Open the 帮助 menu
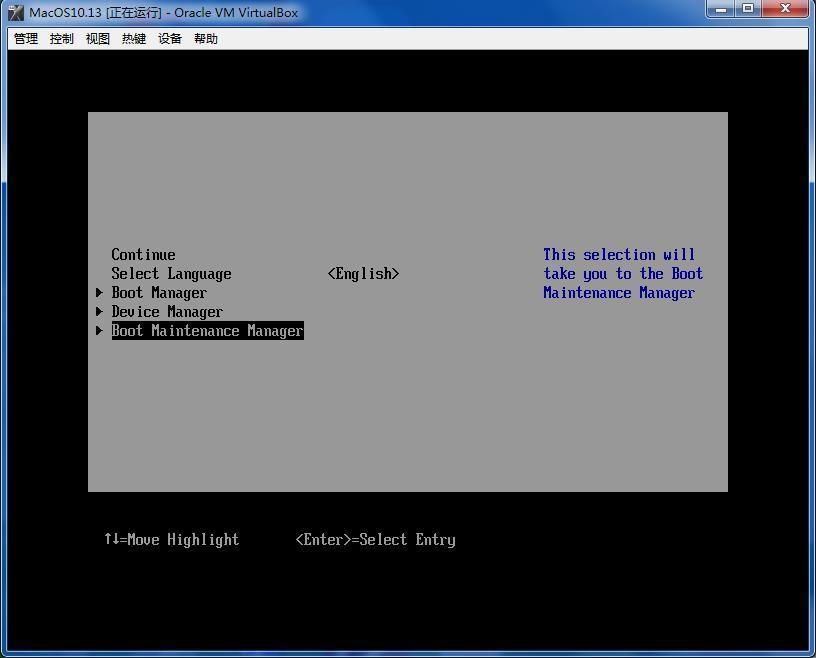 tap(206, 39)
